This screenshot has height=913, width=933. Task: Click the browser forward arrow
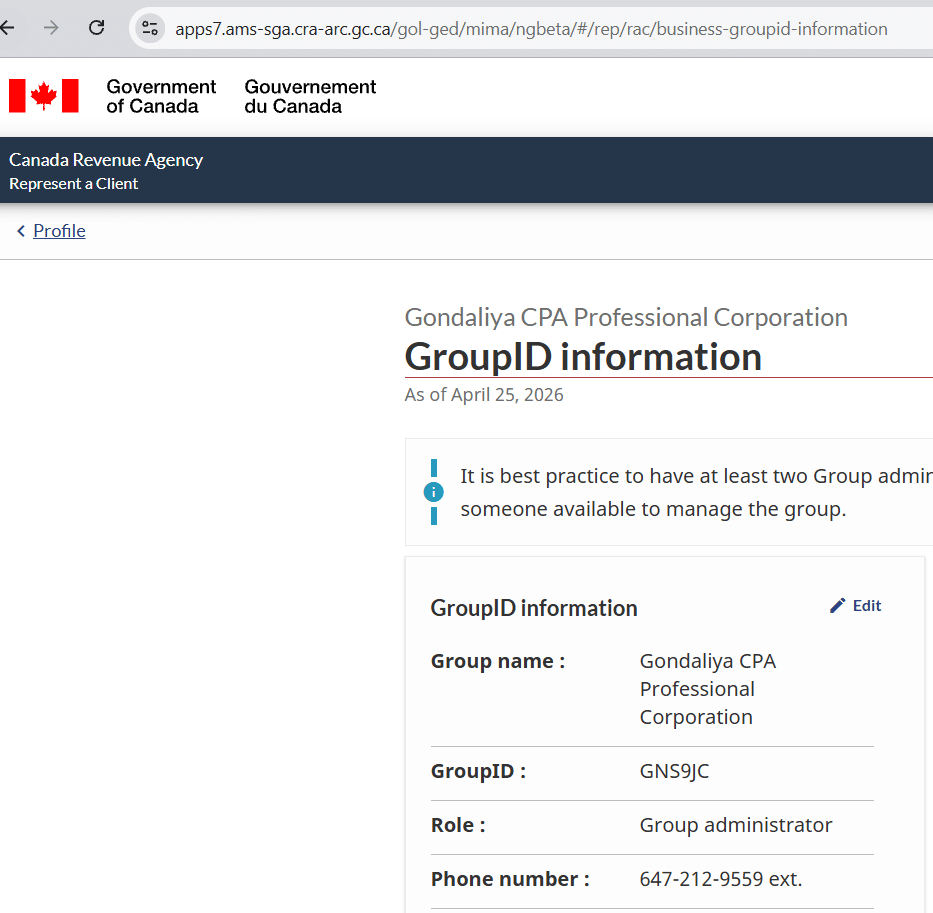[x=51, y=27]
